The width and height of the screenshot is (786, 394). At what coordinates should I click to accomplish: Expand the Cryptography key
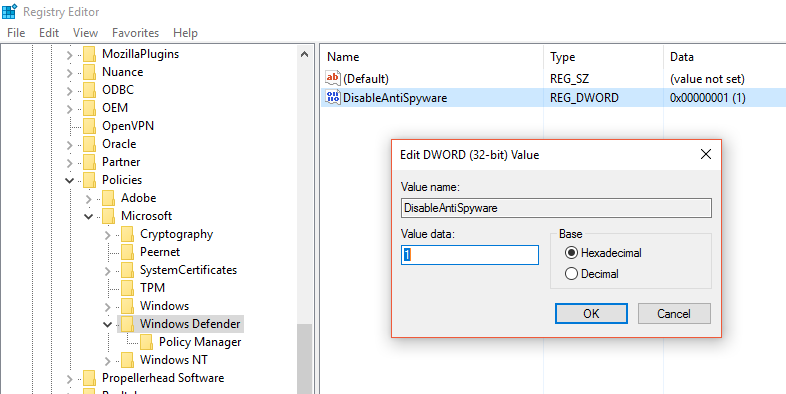pos(108,235)
